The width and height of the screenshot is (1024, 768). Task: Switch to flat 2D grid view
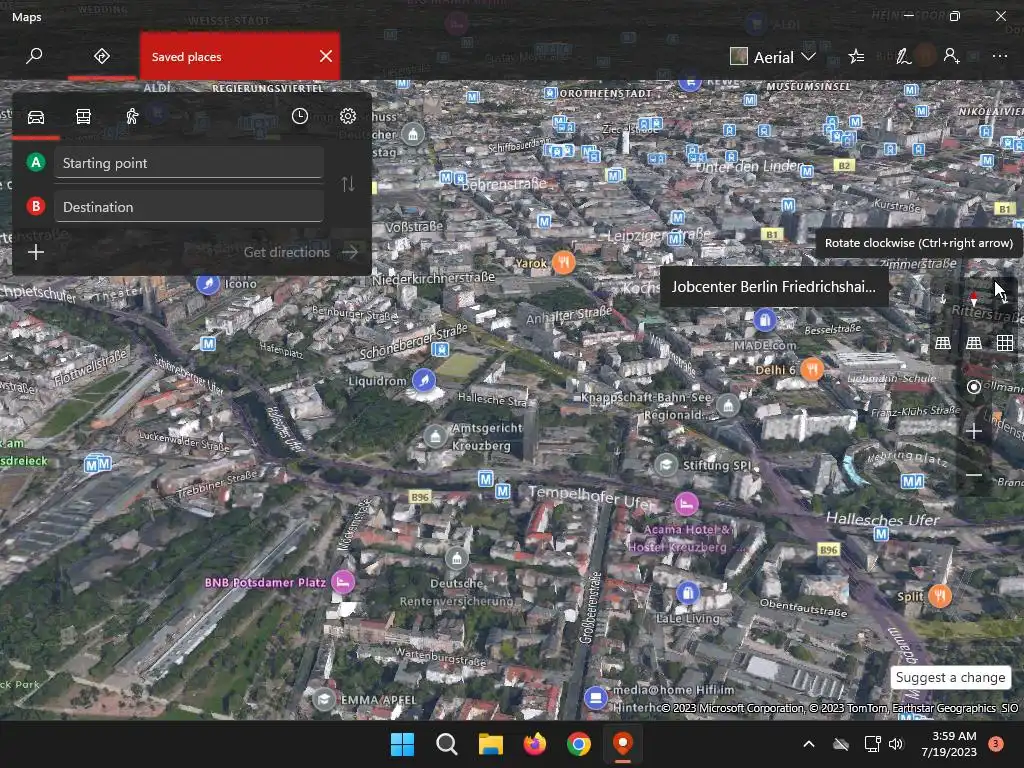1004,343
